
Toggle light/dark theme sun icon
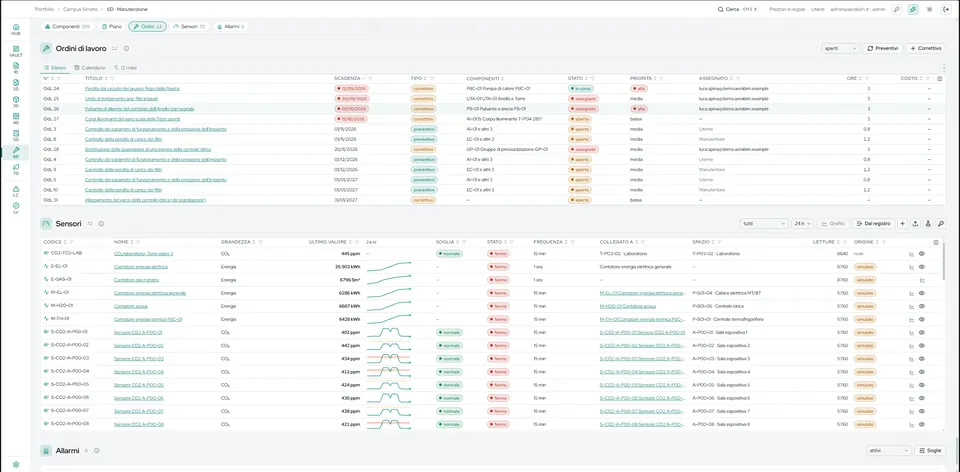[x=929, y=9]
